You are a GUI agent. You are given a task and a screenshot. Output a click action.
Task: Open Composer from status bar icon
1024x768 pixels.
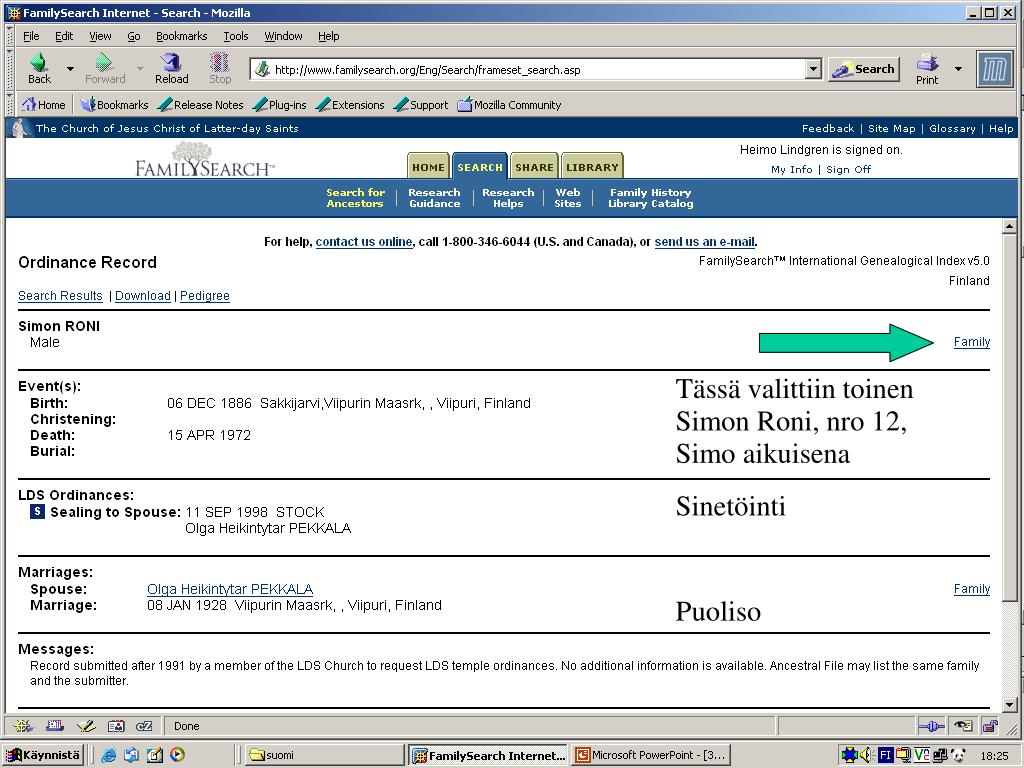86,726
